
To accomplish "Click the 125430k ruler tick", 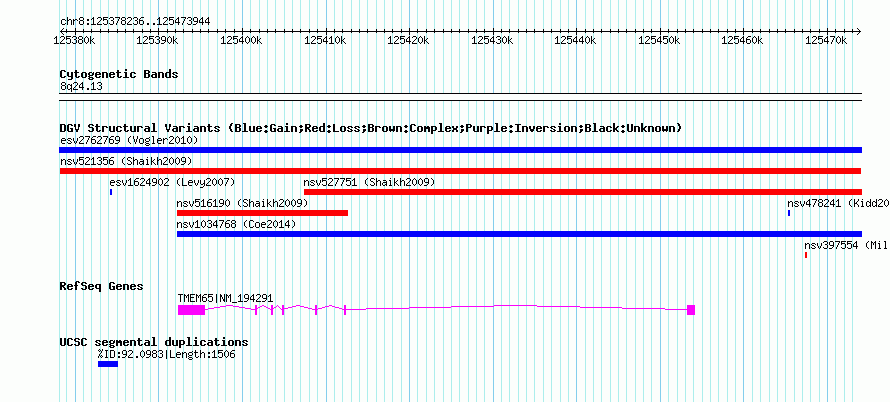I will 493,40.
